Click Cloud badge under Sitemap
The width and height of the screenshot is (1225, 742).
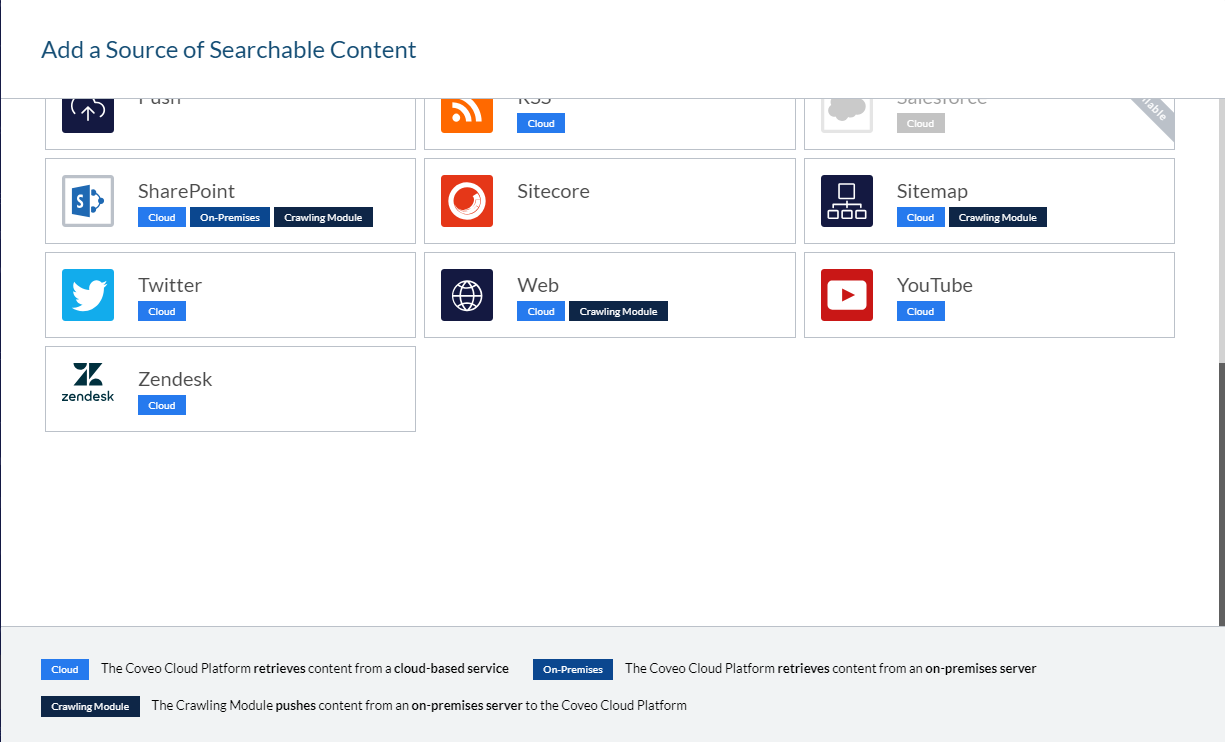tap(921, 217)
